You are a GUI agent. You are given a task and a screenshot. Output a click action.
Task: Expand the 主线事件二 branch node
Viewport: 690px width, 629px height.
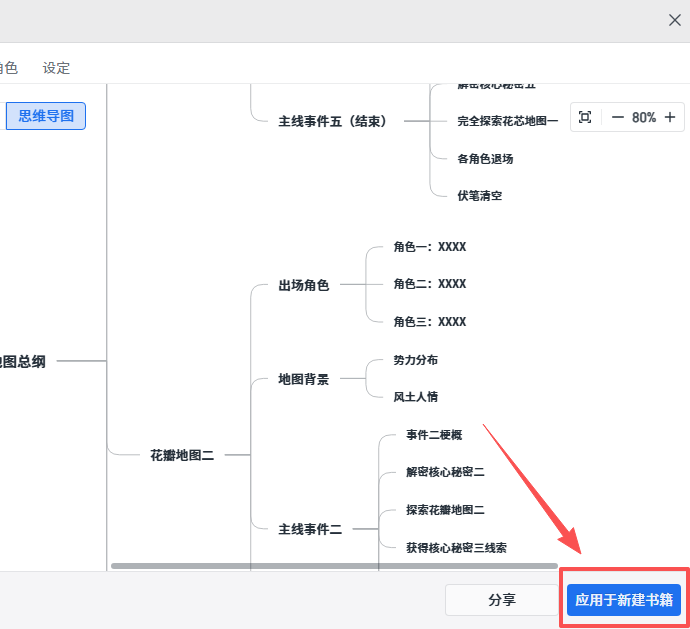tap(310, 530)
